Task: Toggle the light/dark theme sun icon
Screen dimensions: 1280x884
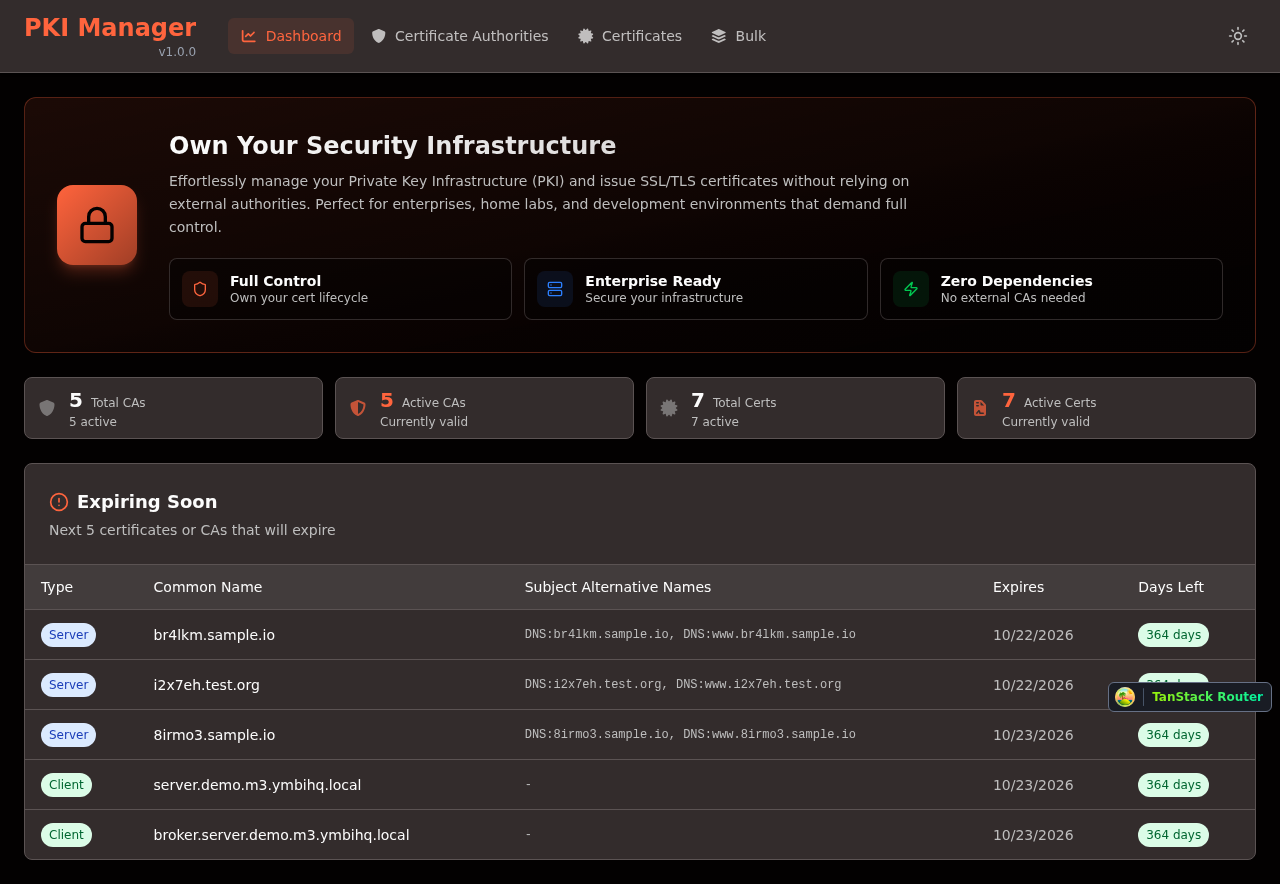Action: (1237, 36)
